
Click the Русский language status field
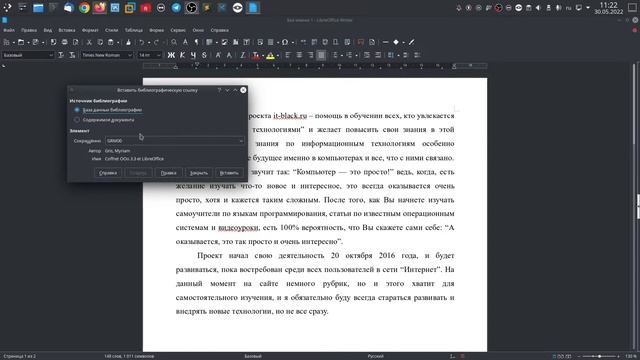click(x=375, y=356)
